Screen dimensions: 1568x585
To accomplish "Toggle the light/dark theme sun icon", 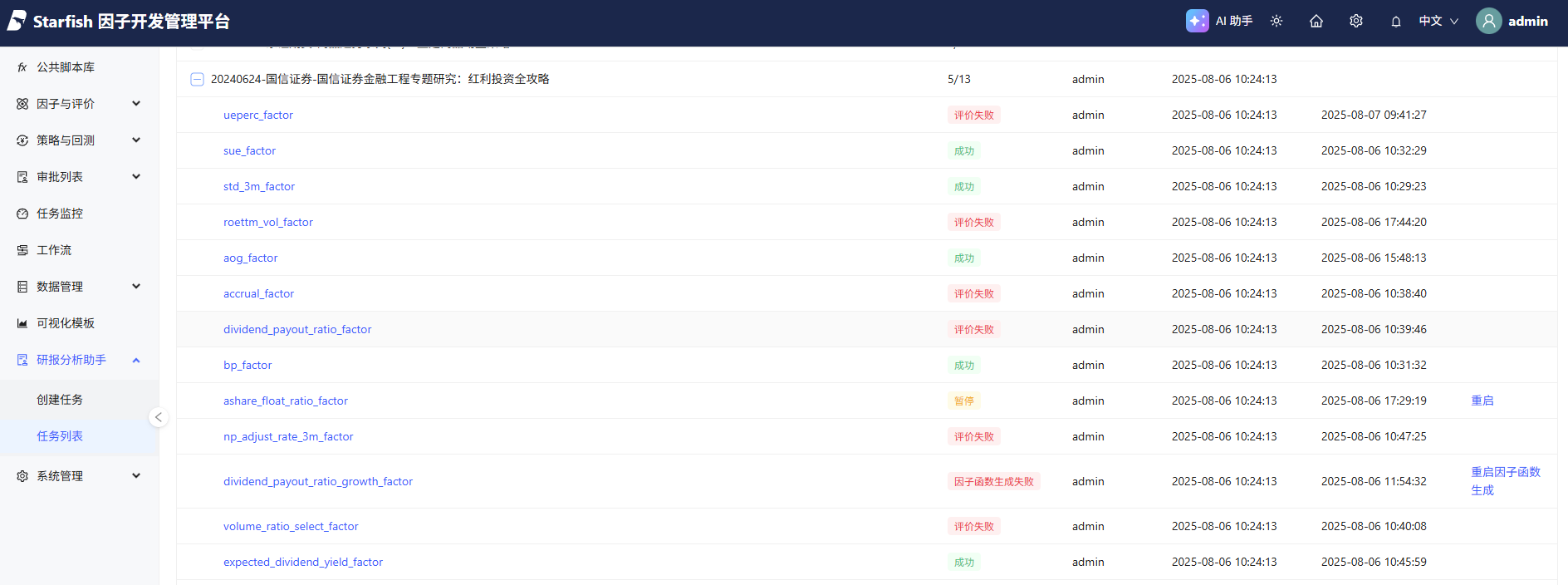I will [x=1276, y=21].
